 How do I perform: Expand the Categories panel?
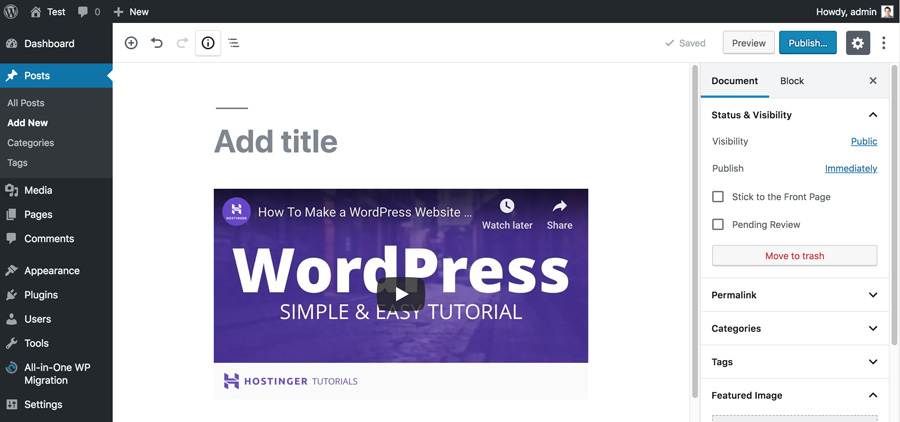[794, 328]
